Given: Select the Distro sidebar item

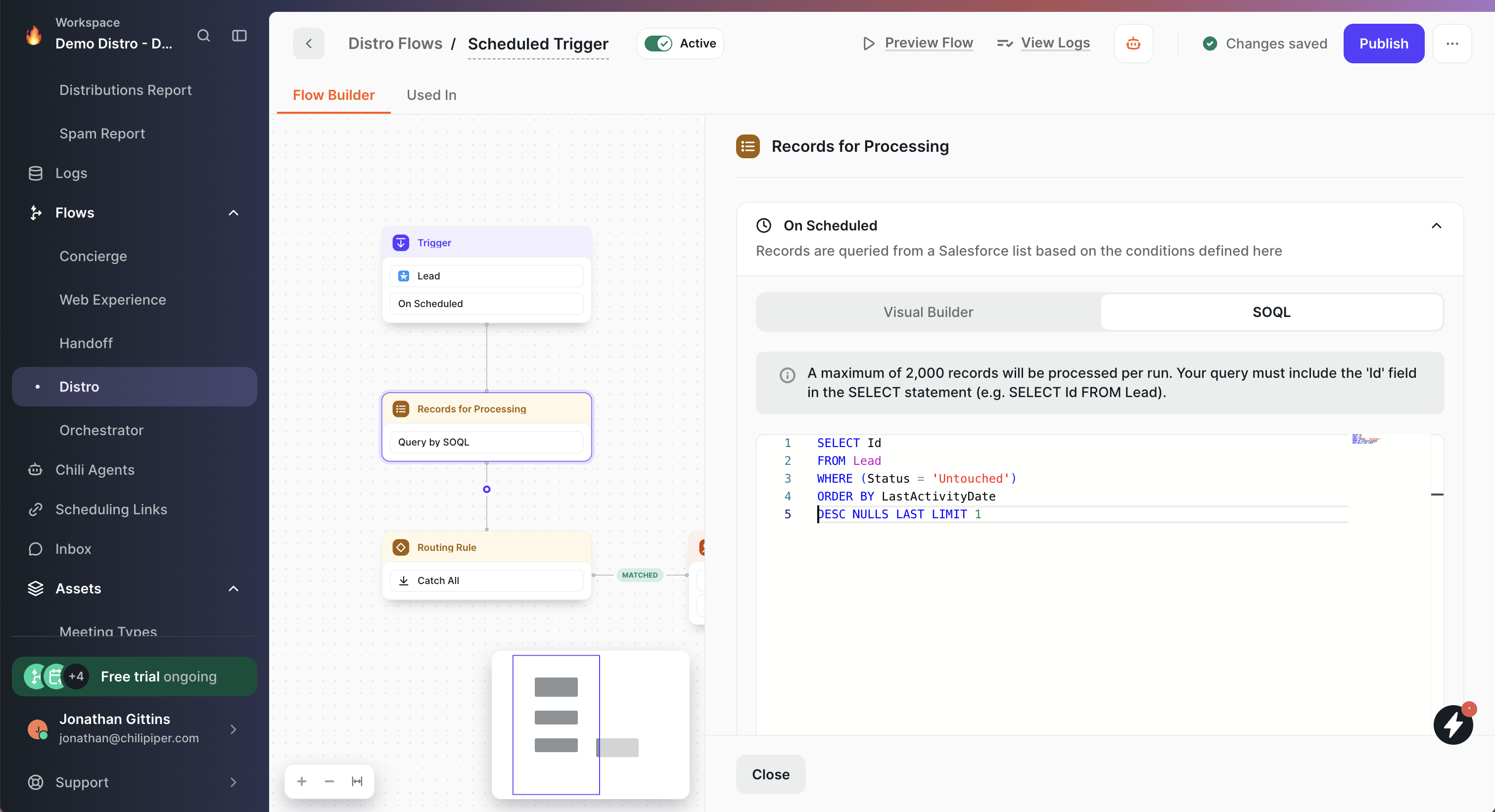Looking at the screenshot, I should (135, 387).
